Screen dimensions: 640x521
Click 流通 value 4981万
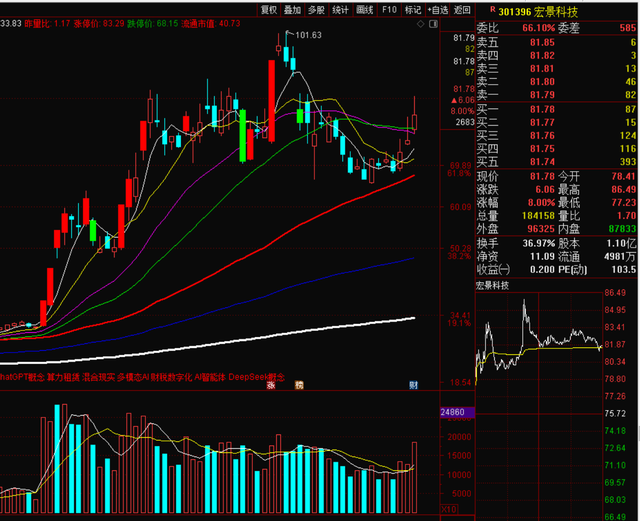click(x=620, y=256)
